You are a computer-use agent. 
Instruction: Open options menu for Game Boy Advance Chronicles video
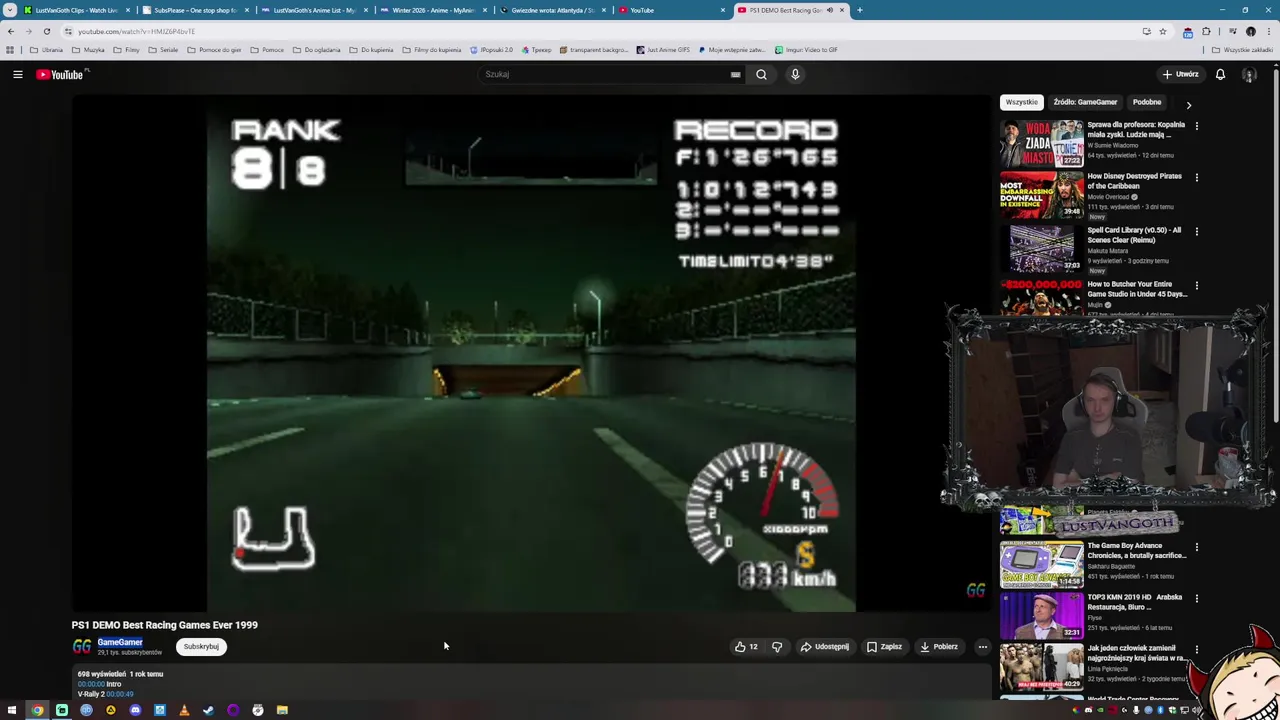click(1196, 547)
